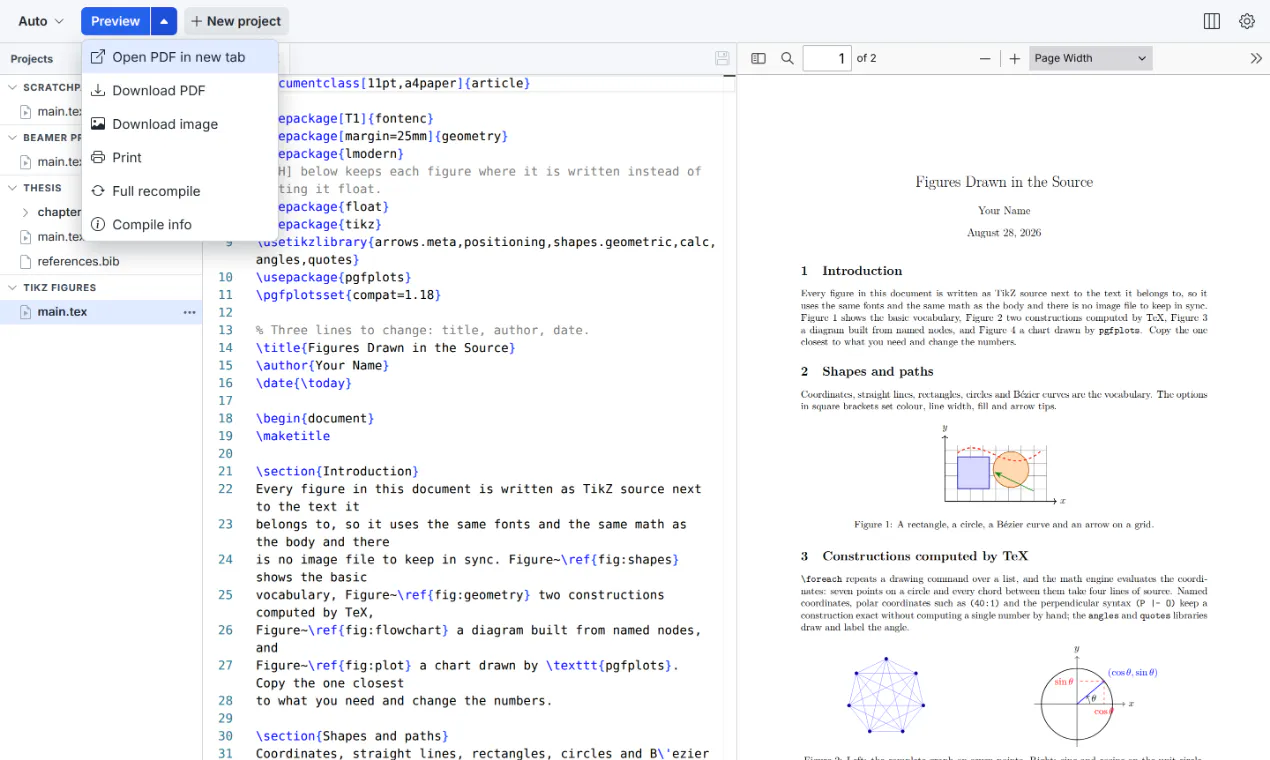This screenshot has width=1270, height=760.
Task: Click the grid figure with rectangle and circle
Action: 1004,466
